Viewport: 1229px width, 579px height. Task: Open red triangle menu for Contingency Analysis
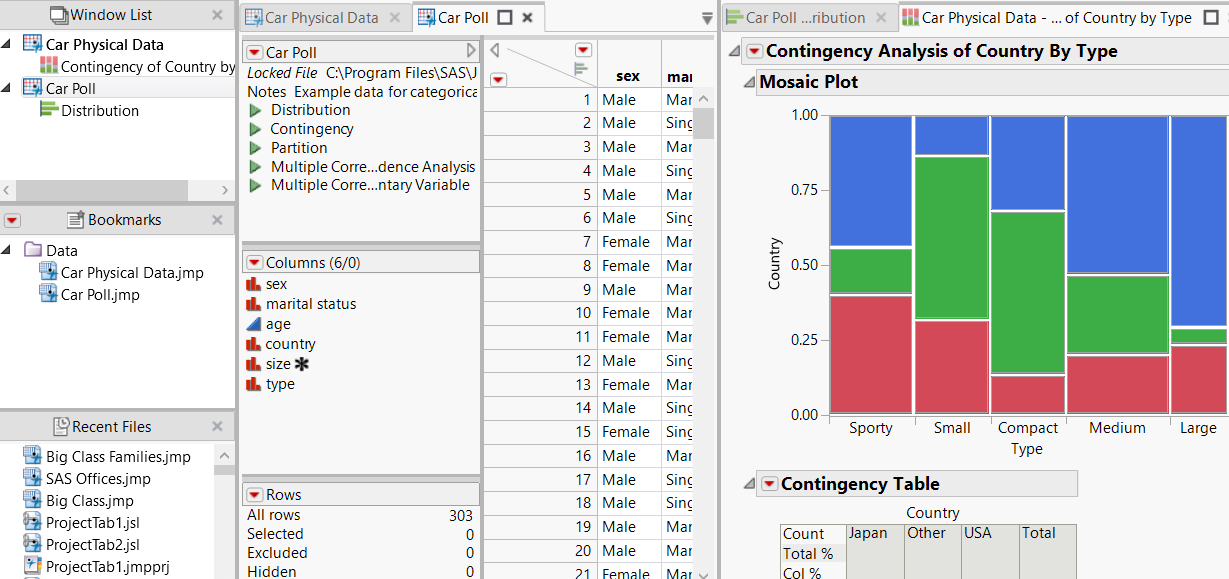tap(754, 51)
